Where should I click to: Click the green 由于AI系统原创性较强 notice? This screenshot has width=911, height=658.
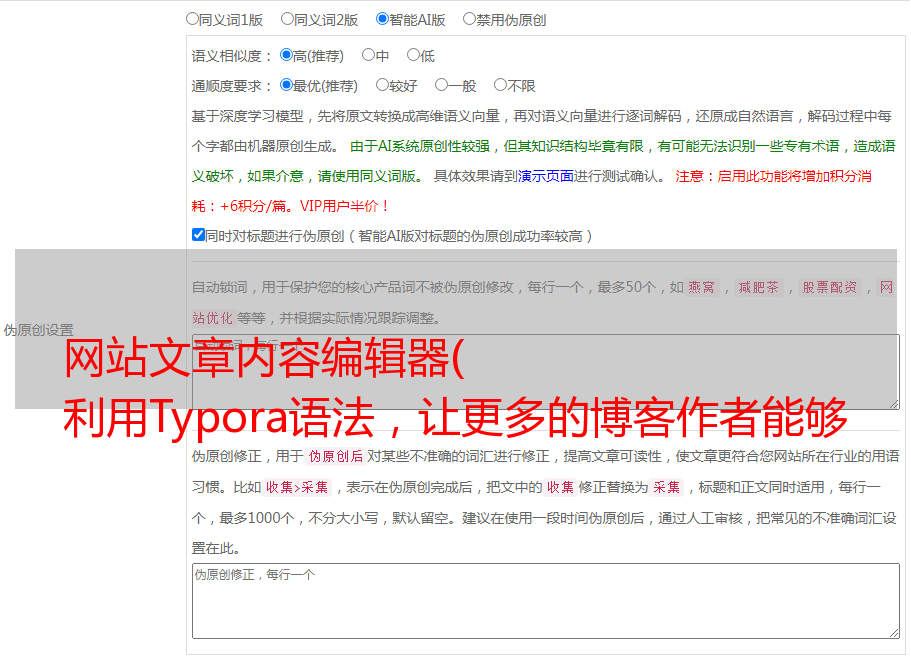[543, 161]
